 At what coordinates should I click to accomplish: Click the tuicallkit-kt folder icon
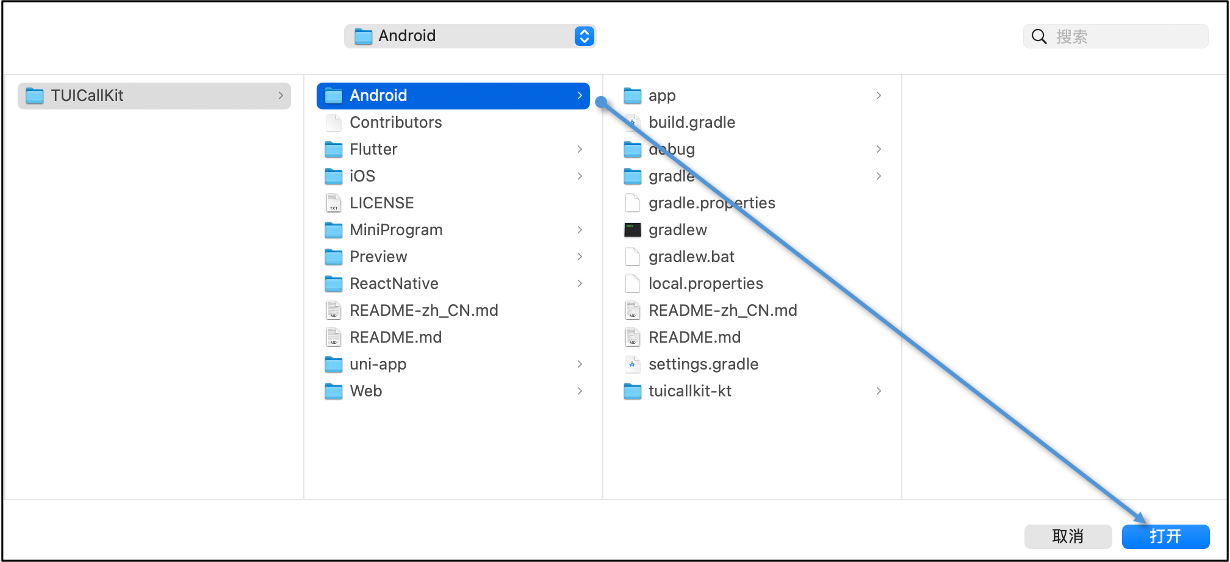(632, 391)
